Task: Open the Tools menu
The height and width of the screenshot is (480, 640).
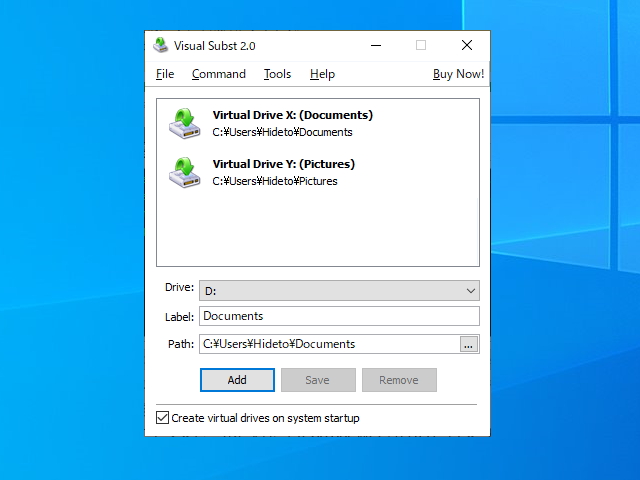Action: point(277,74)
